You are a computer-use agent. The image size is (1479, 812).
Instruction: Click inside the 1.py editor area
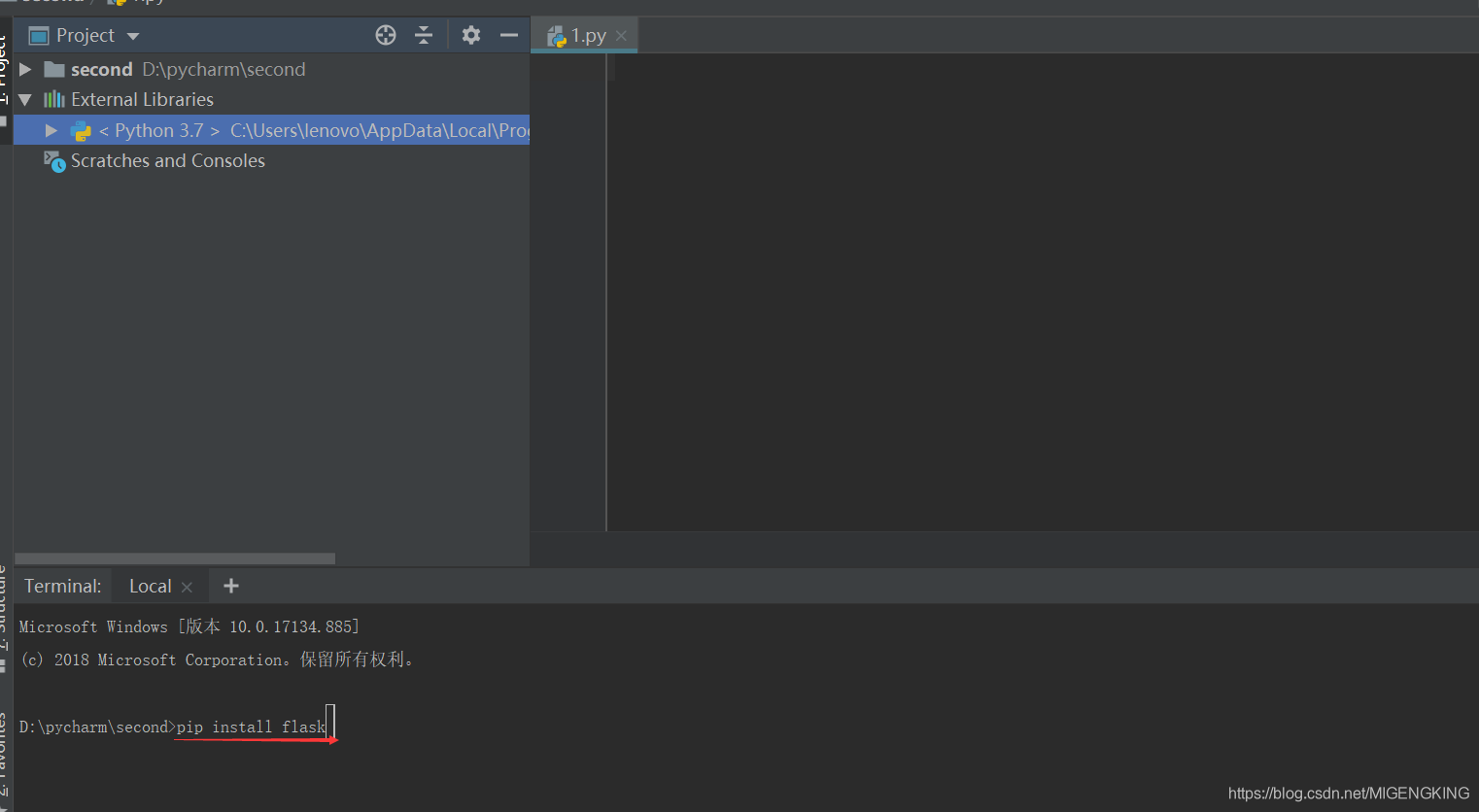pos(1045,291)
